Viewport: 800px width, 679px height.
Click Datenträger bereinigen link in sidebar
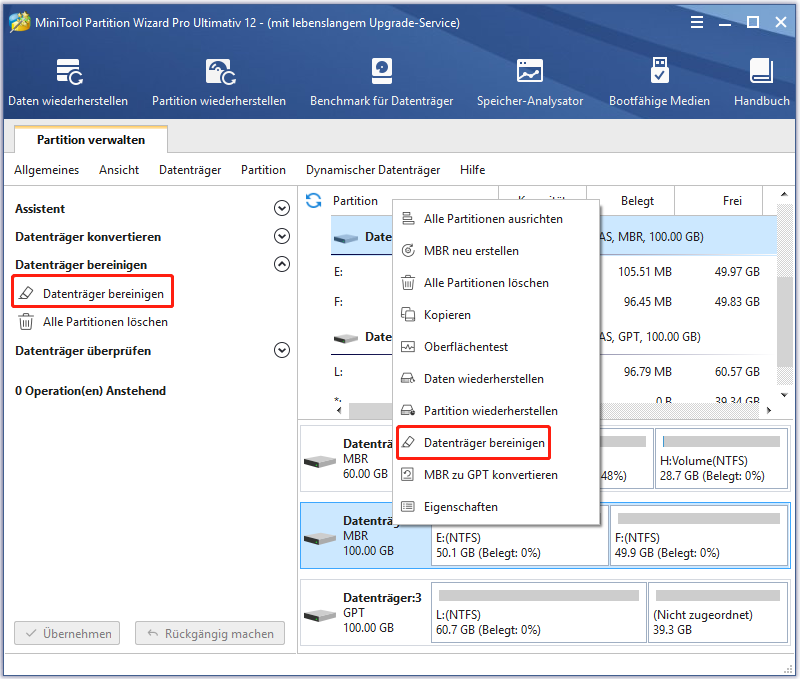(x=103, y=293)
